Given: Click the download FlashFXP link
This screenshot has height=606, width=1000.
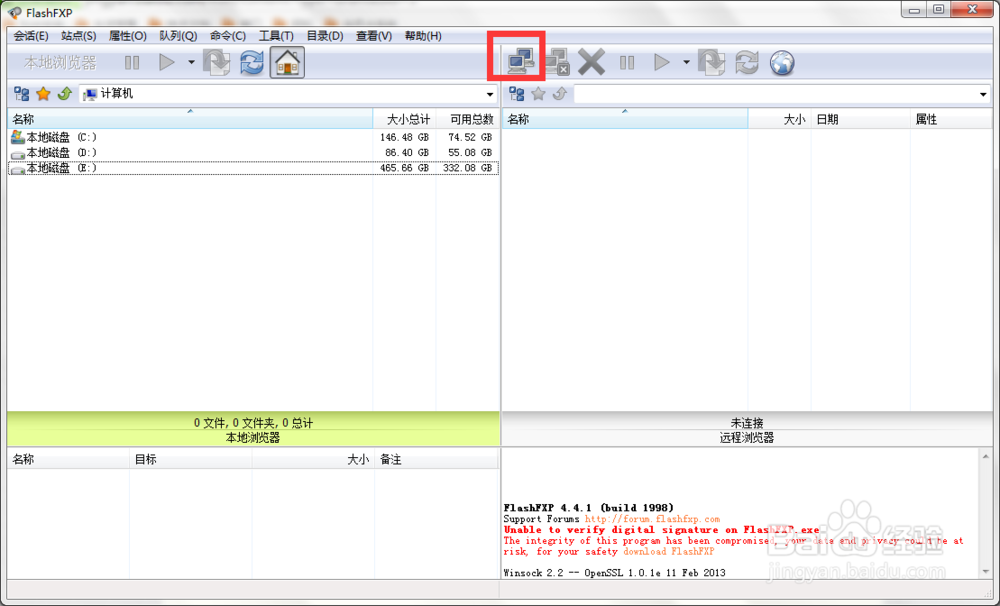Looking at the screenshot, I should click(668, 552).
